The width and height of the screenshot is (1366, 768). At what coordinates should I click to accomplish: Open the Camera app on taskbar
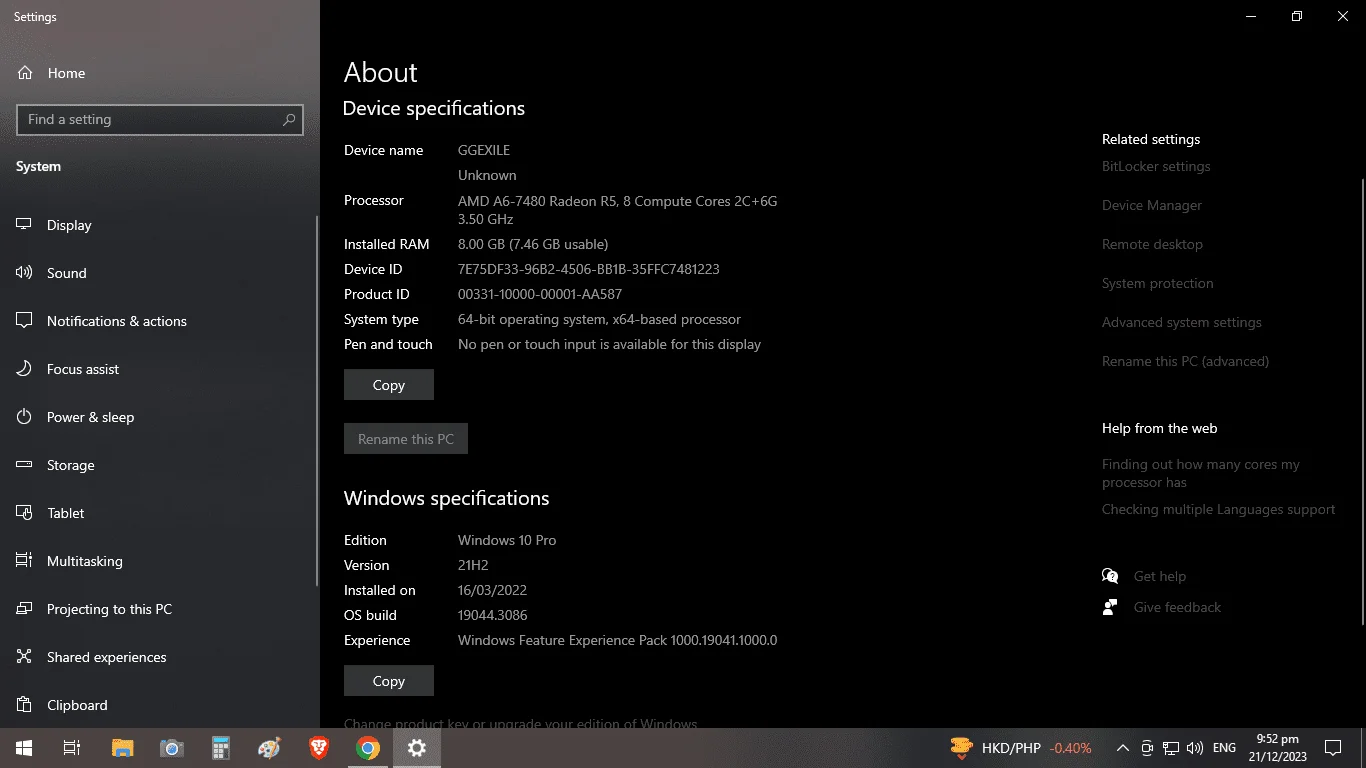(x=171, y=748)
